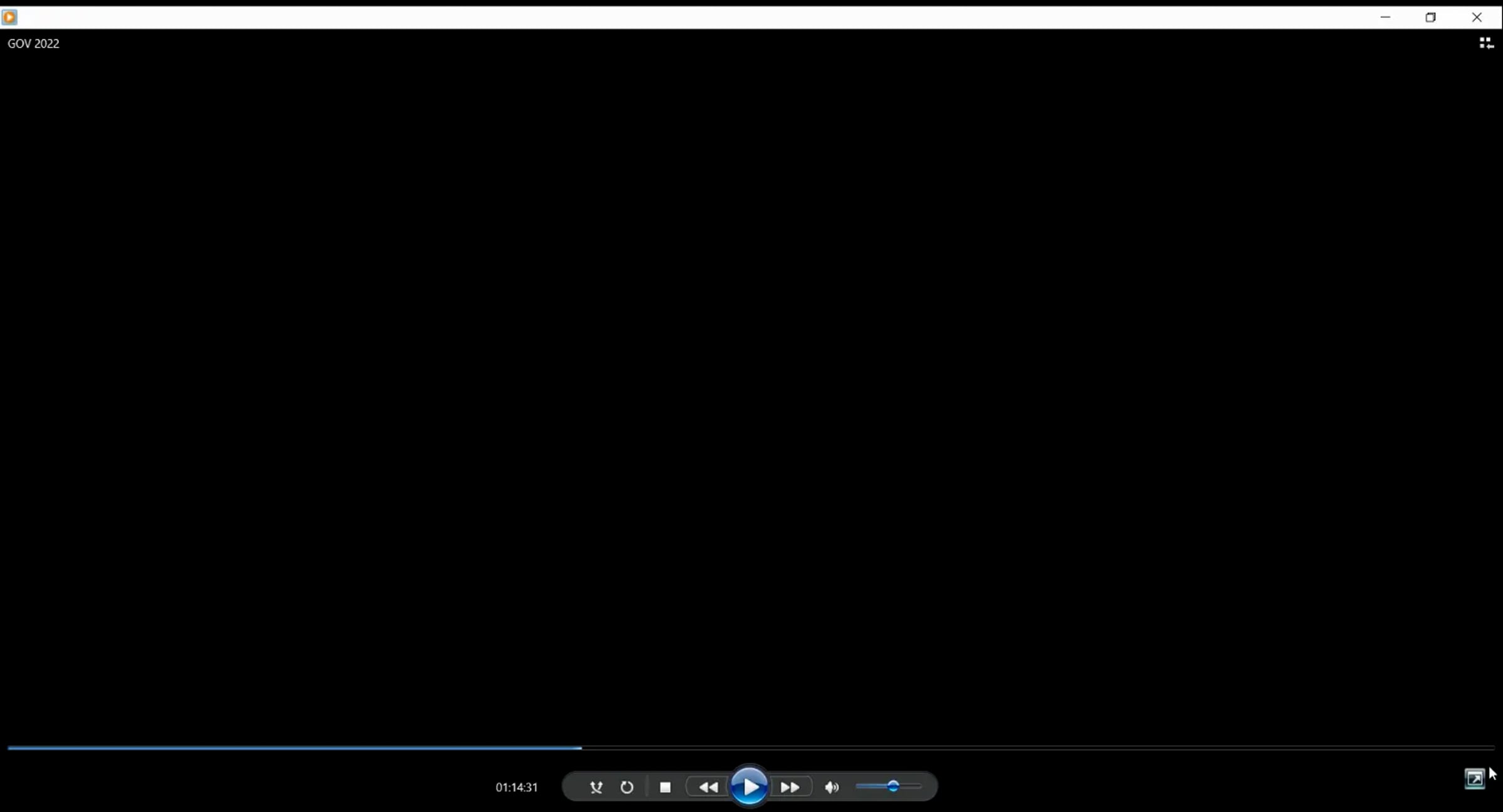Image resolution: width=1503 pixels, height=812 pixels.
Task: Enter full screen mode
Action: point(1474,778)
